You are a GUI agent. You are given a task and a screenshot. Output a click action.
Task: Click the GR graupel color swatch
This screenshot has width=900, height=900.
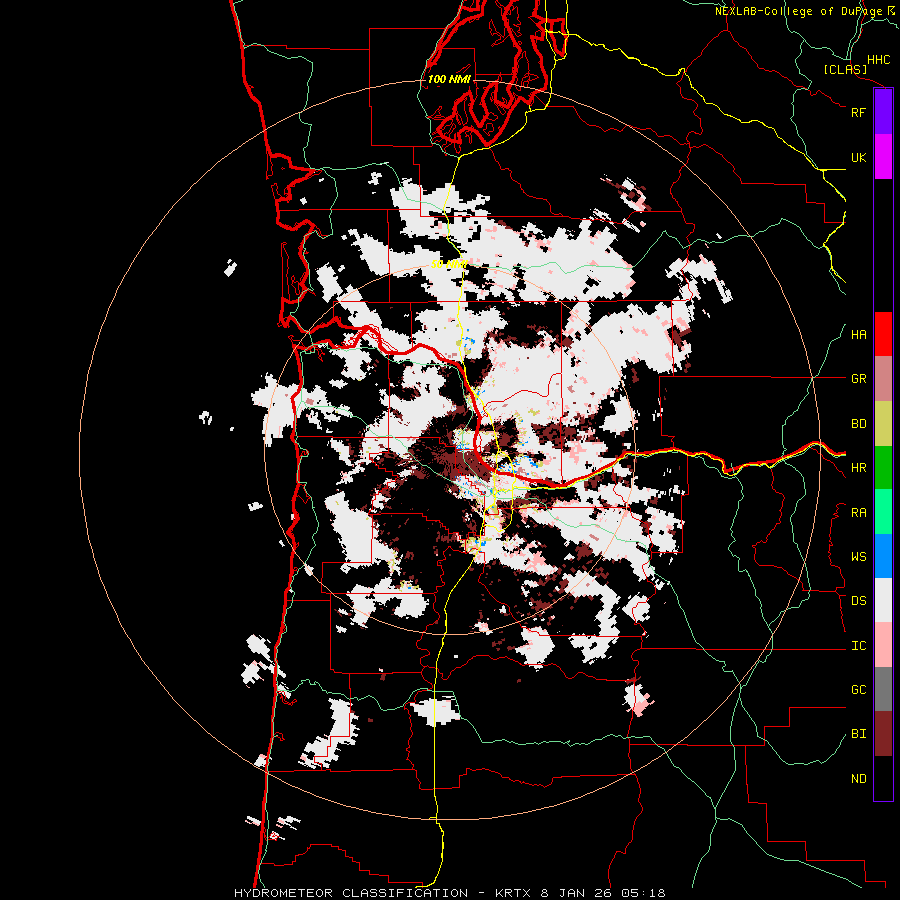(x=883, y=379)
